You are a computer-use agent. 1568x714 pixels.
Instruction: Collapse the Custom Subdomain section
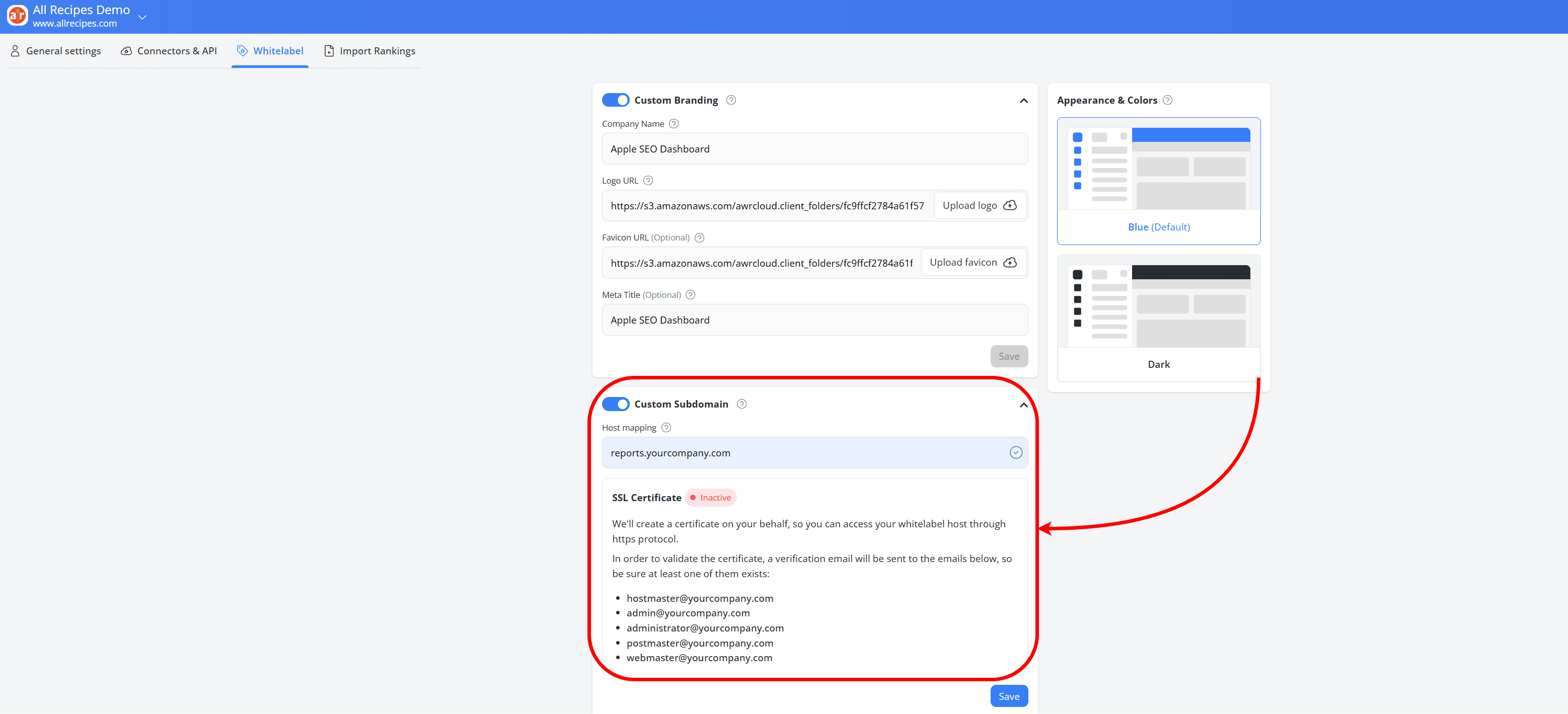(x=1023, y=405)
